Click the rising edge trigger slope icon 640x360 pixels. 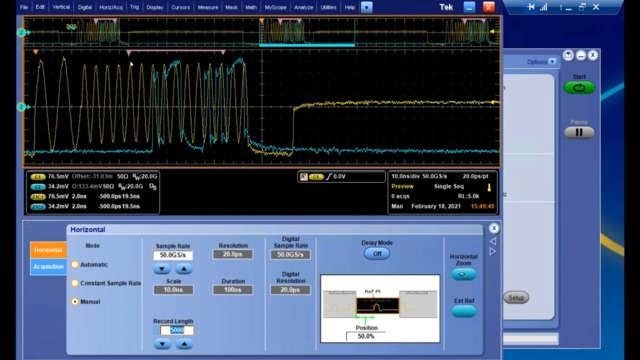coord(329,177)
